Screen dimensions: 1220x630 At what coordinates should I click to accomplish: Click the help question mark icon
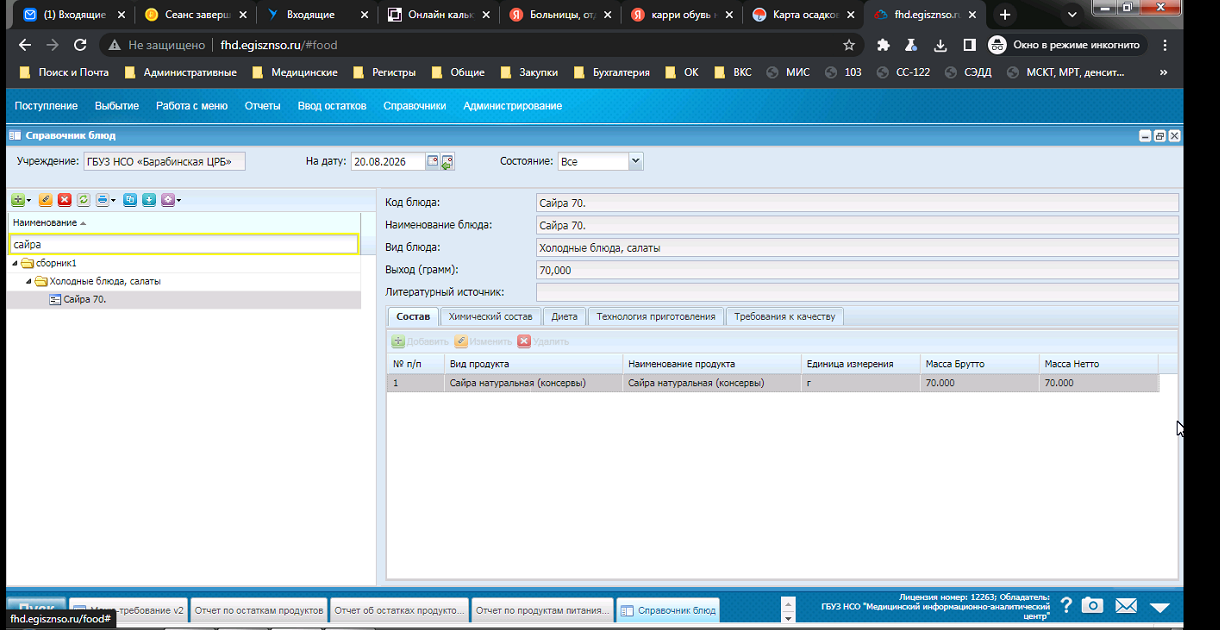[x=1066, y=605]
